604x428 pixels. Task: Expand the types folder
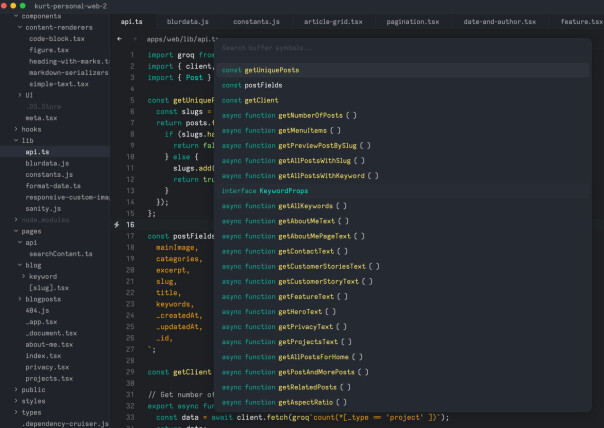pyautogui.click(x=16, y=412)
